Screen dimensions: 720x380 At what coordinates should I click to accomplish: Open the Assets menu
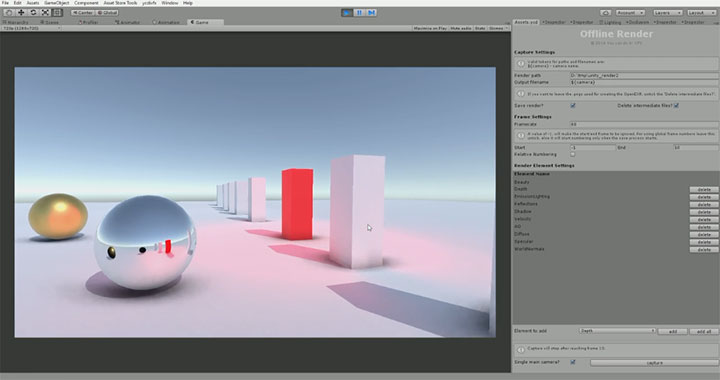(x=33, y=3)
